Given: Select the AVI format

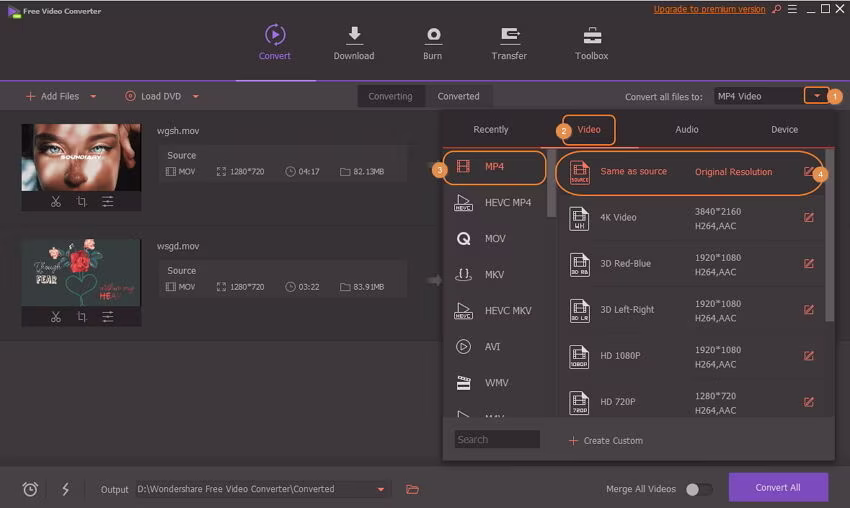Looking at the screenshot, I should click(x=493, y=346).
